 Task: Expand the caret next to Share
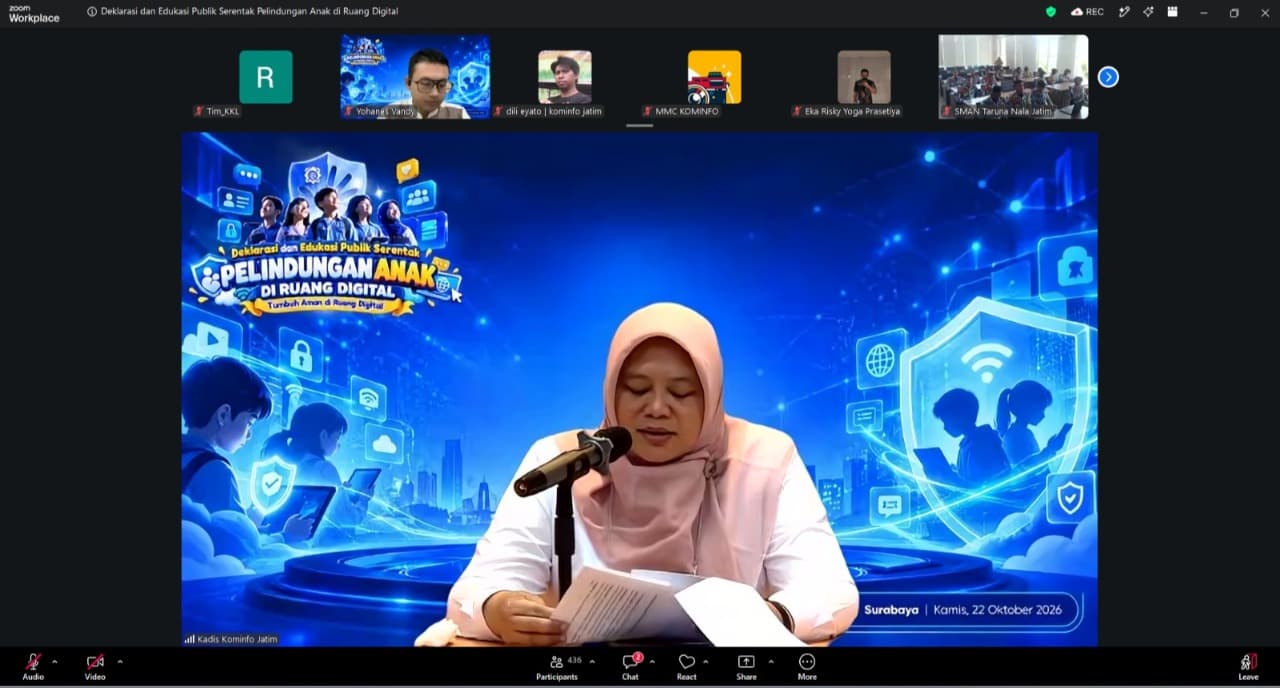pyautogui.click(x=770, y=661)
